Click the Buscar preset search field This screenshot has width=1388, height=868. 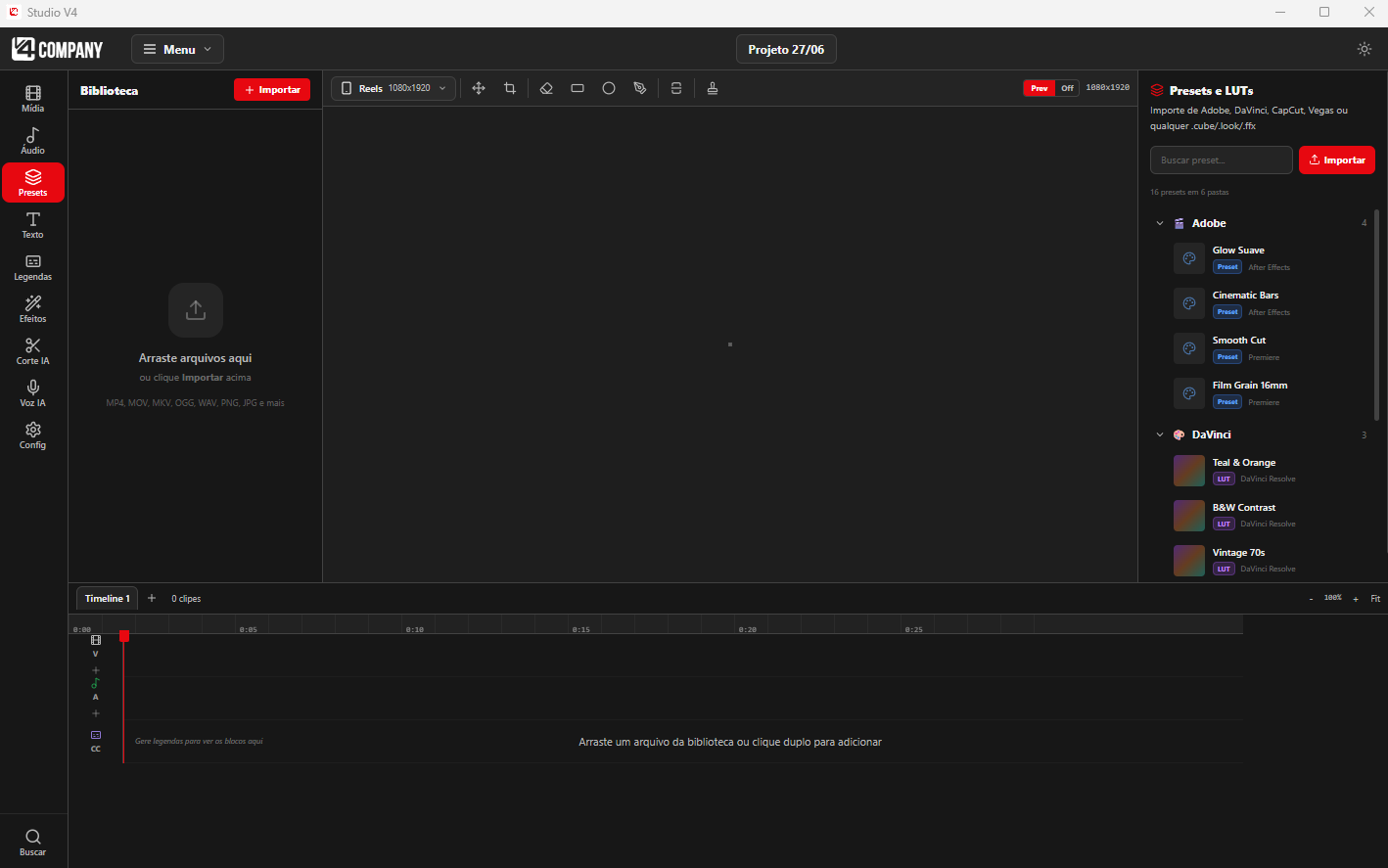(x=1222, y=160)
